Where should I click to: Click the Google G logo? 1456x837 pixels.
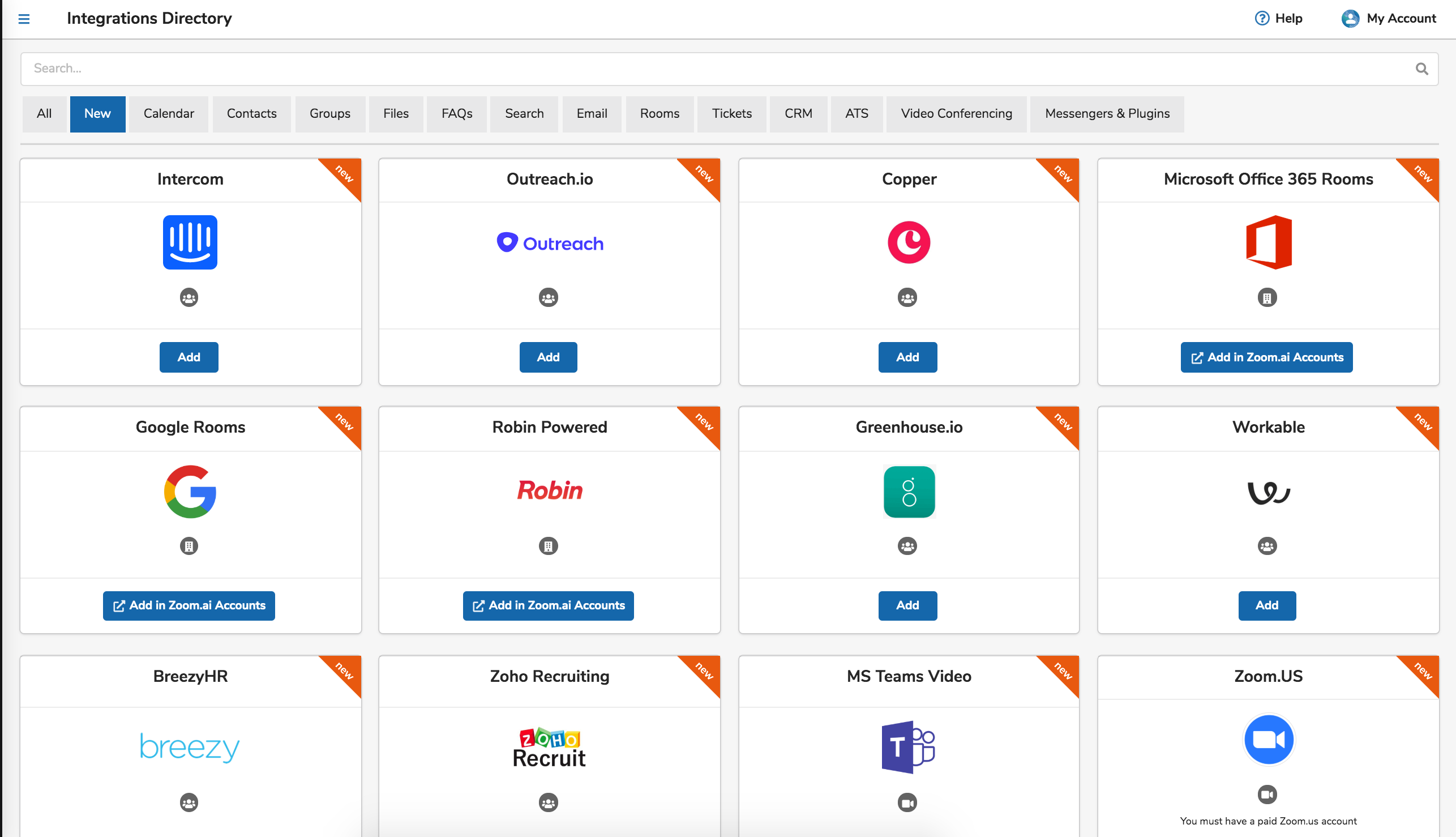pyautogui.click(x=190, y=492)
